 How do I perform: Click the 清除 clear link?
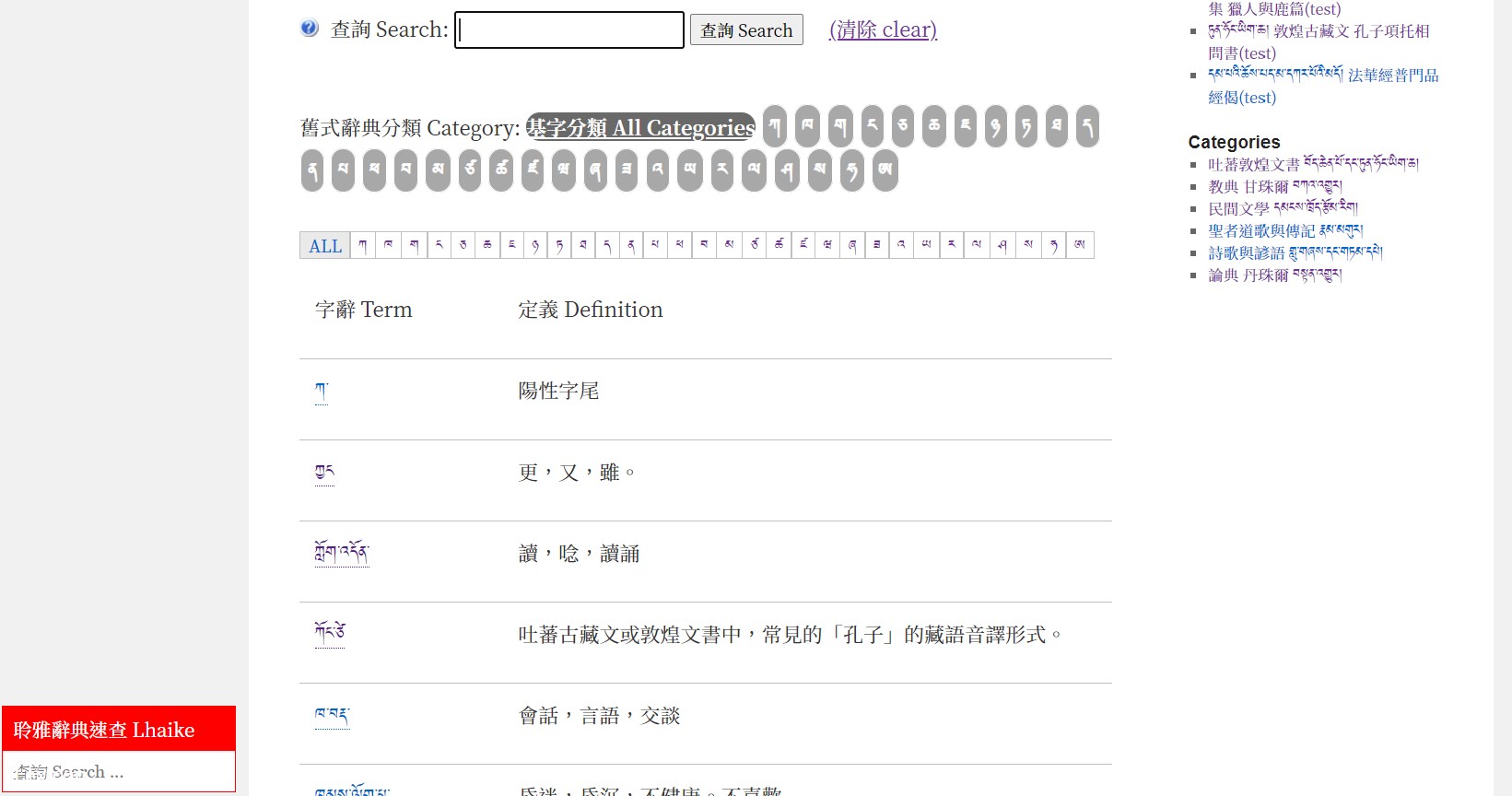883,29
